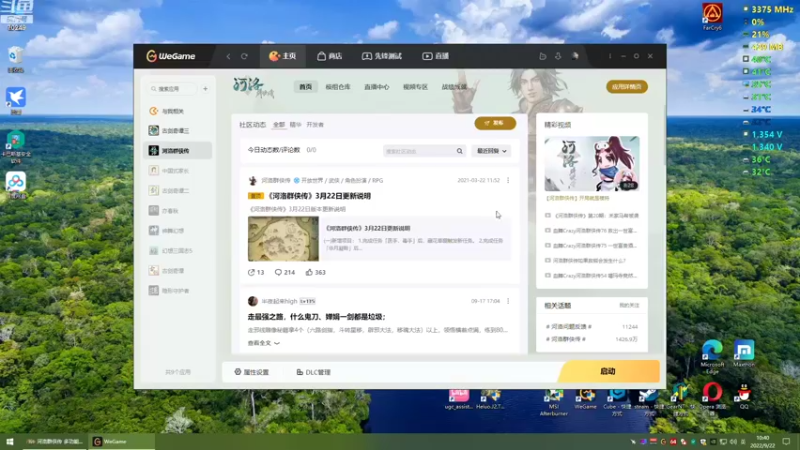Open the notification center icon in taskbar
This screenshot has width=800, height=450.
click(786, 441)
